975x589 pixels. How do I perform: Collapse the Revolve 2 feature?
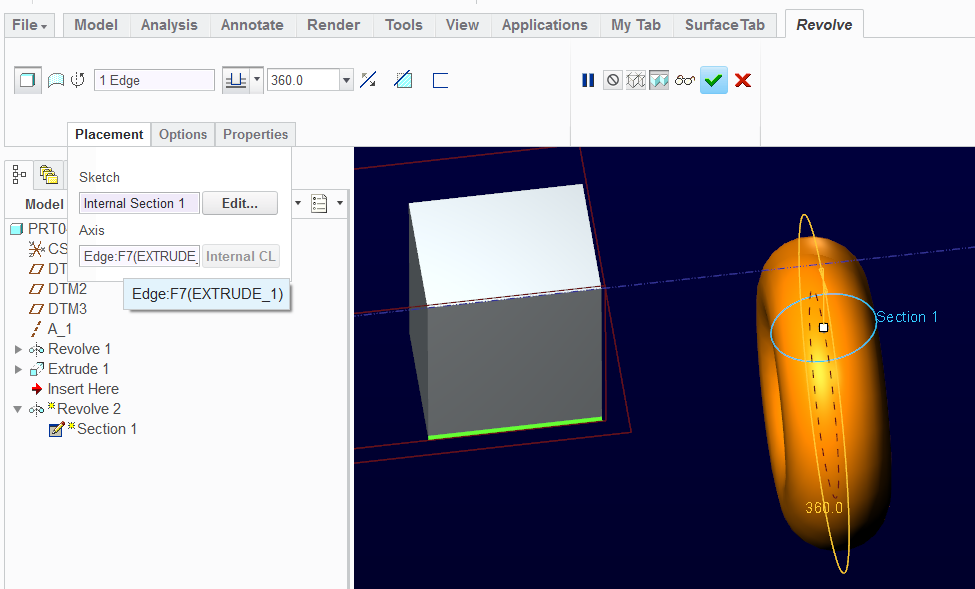click(18, 409)
